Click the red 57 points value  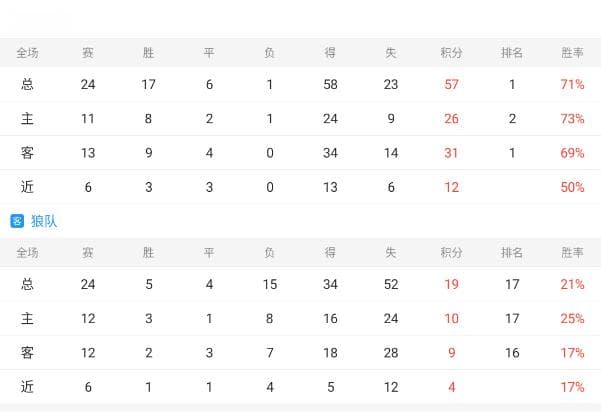tap(451, 84)
